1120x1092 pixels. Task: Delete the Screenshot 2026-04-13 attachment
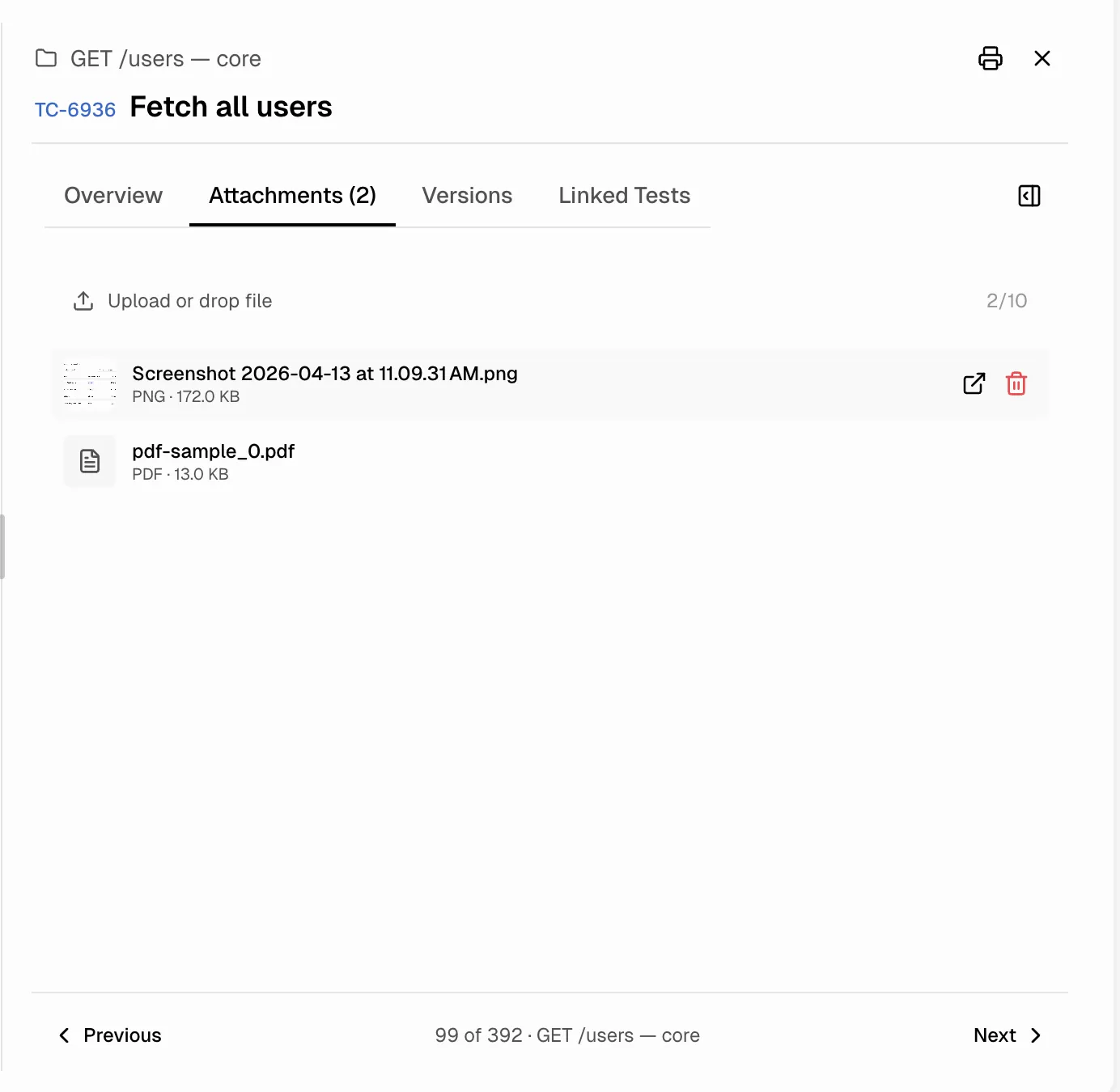pyautogui.click(x=1016, y=383)
